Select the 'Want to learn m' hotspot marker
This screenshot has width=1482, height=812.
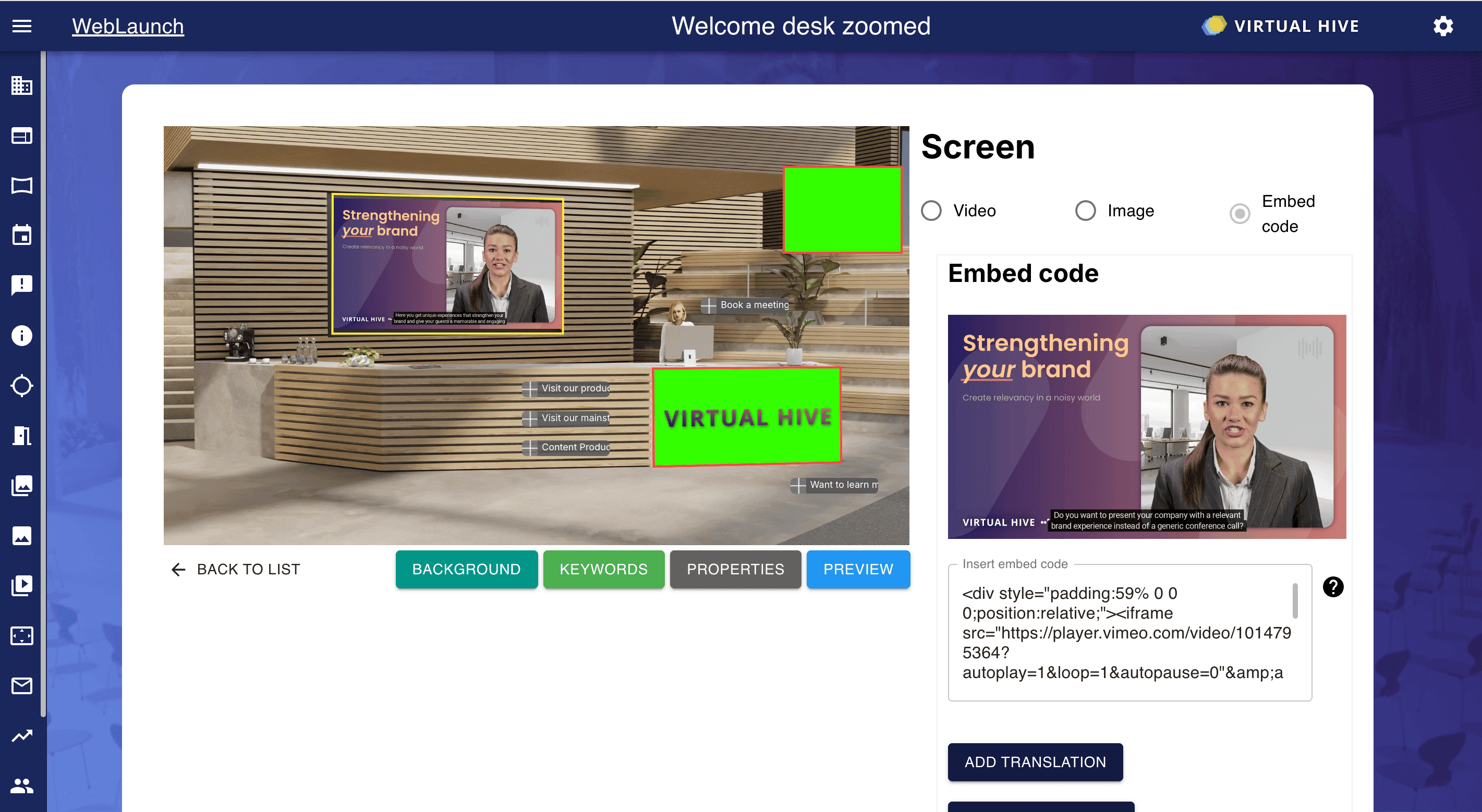[834, 485]
